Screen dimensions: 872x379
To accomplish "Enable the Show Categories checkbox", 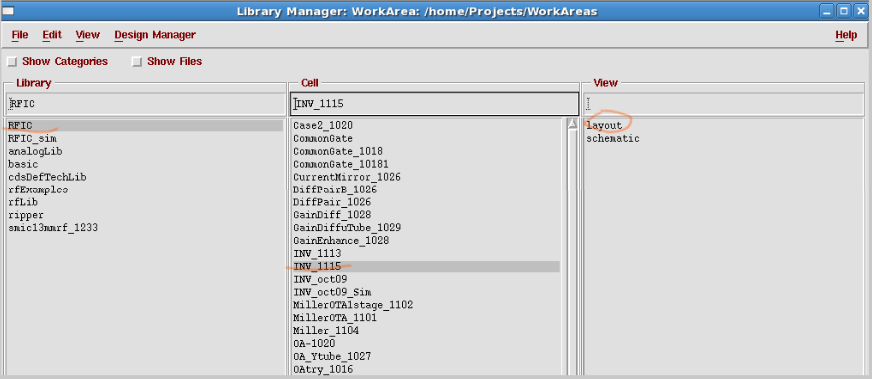I will (x=12, y=62).
